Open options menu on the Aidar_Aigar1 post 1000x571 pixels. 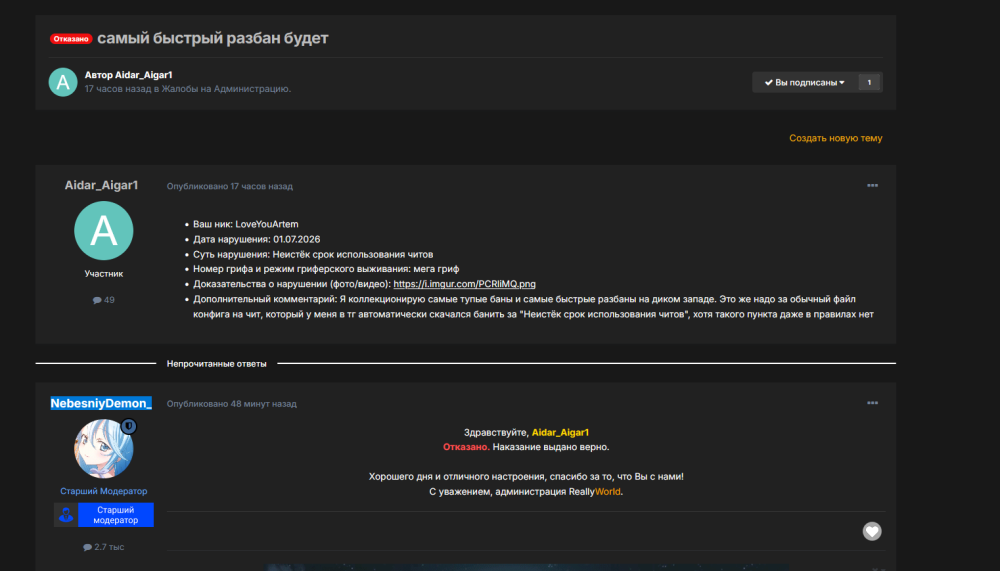click(872, 186)
